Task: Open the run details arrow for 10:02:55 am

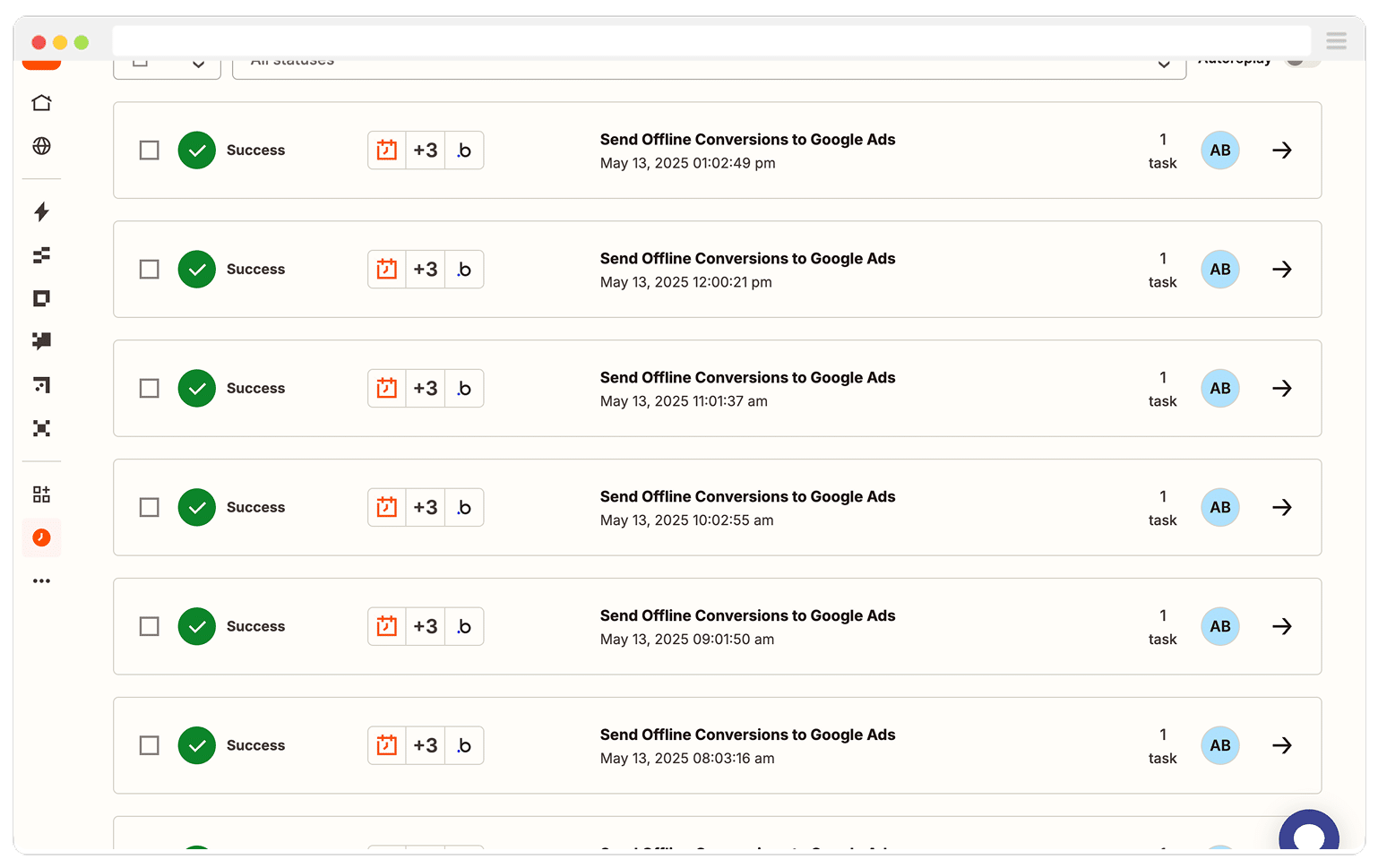Action: point(1282,508)
